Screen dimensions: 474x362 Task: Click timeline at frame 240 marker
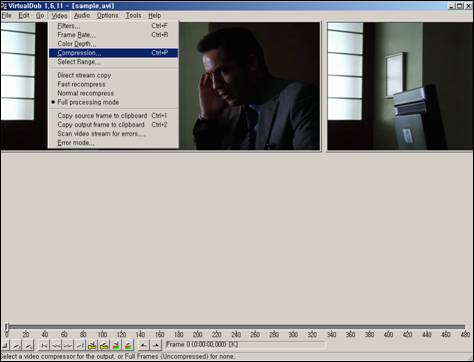click(x=236, y=334)
